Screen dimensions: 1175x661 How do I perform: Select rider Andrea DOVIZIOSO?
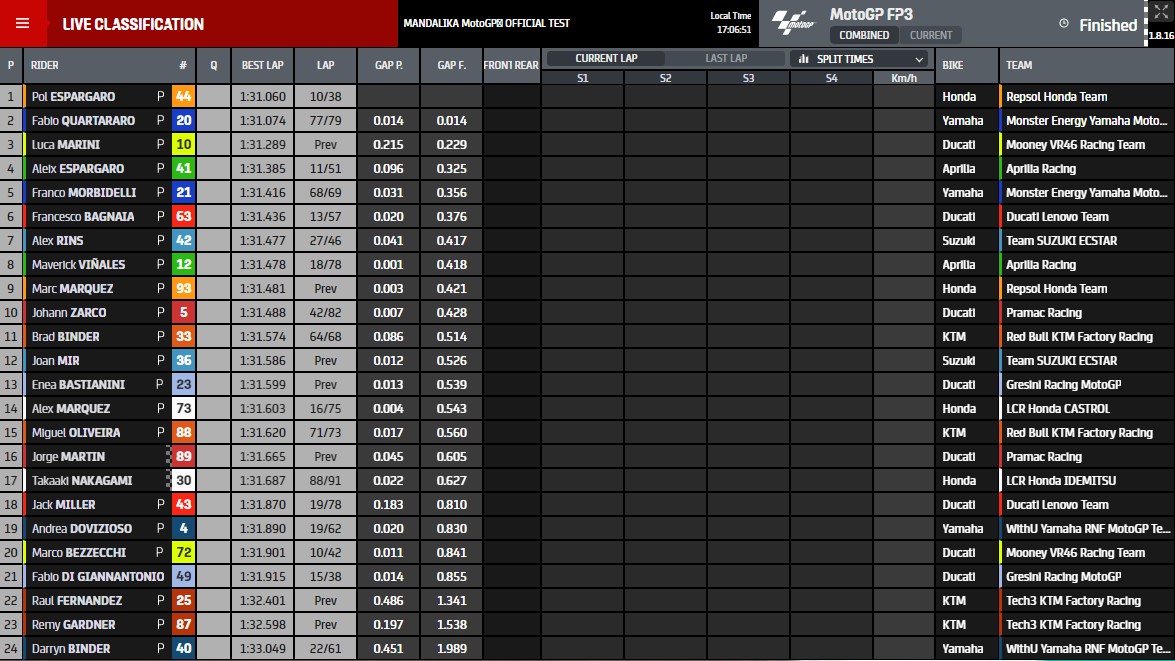[x=82, y=528]
